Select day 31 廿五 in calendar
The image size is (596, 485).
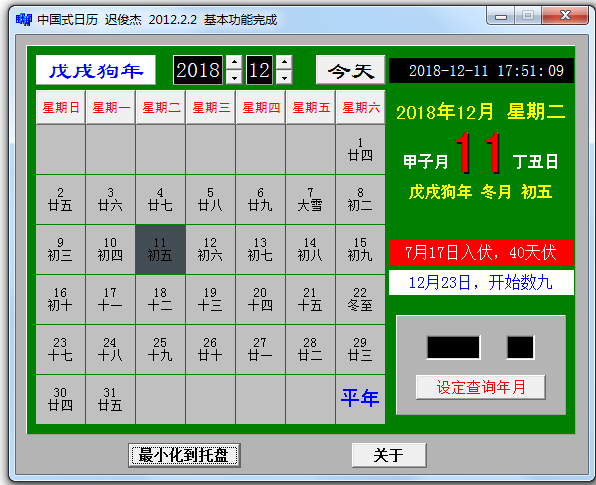click(x=110, y=399)
